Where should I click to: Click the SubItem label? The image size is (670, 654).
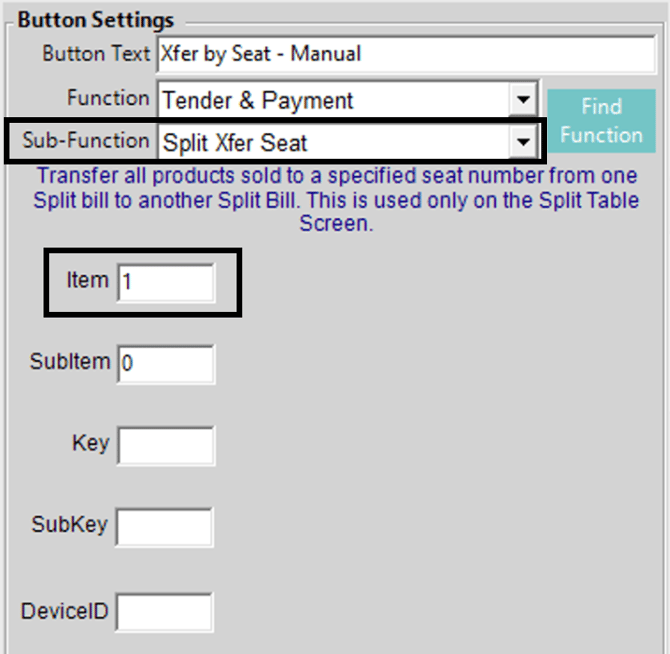click(x=70, y=361)
